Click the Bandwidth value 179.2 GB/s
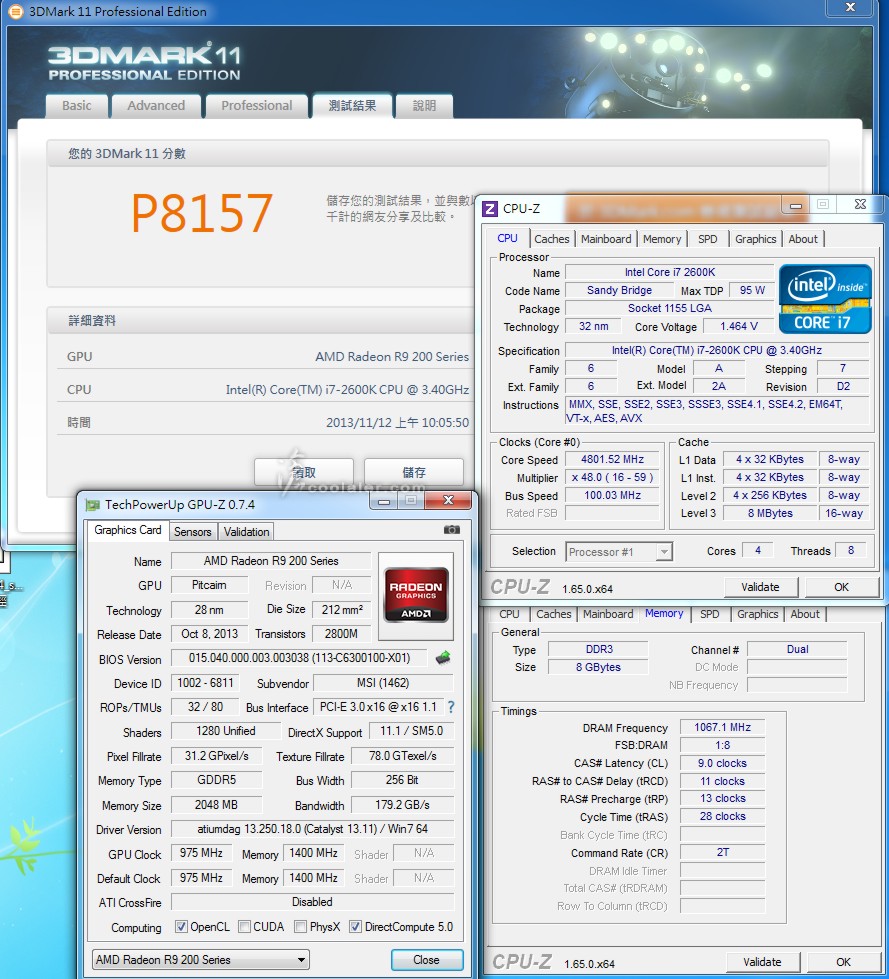 (402, 805)
